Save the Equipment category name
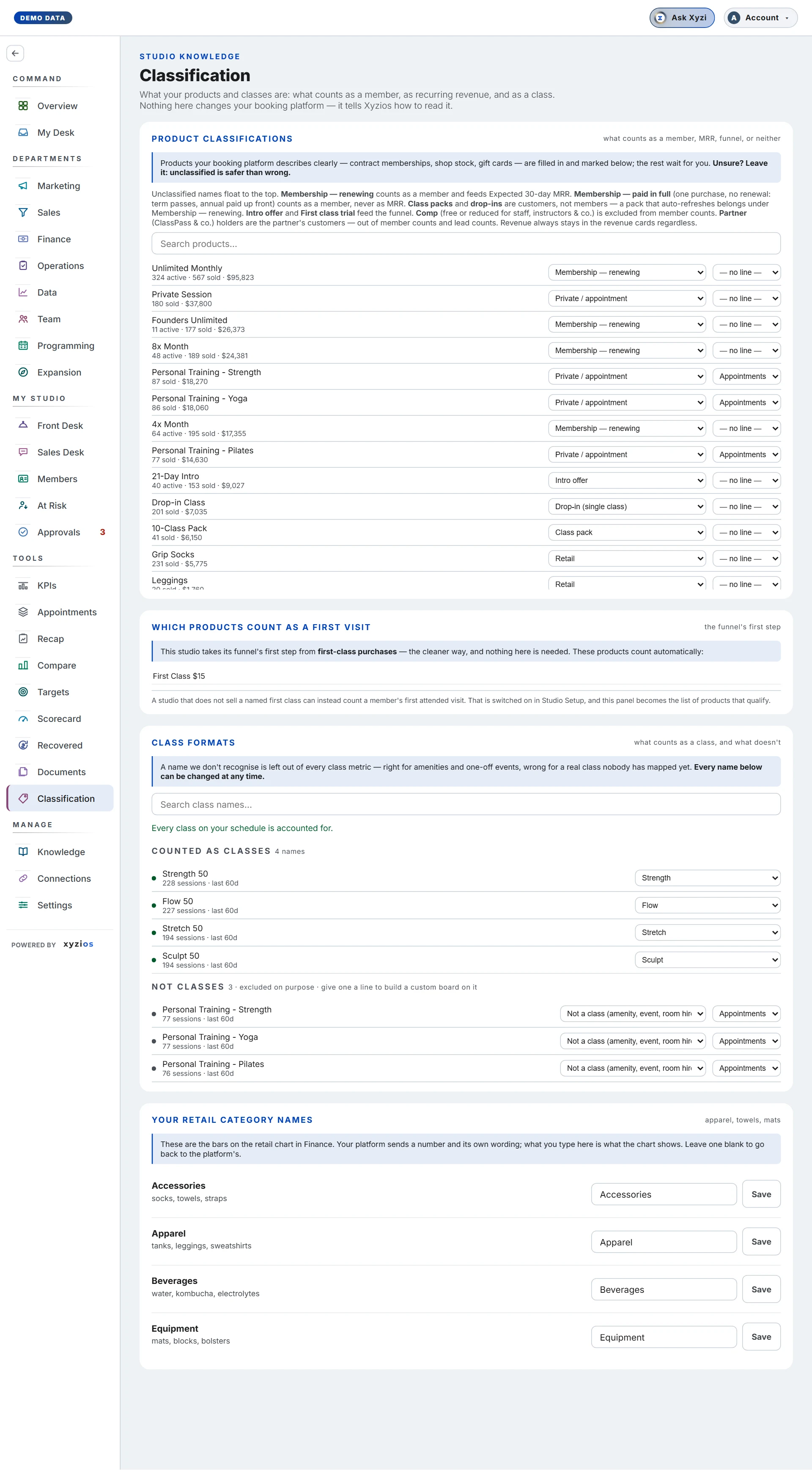The height and width of the screenshot is (1470, 812). [761, 1336]
